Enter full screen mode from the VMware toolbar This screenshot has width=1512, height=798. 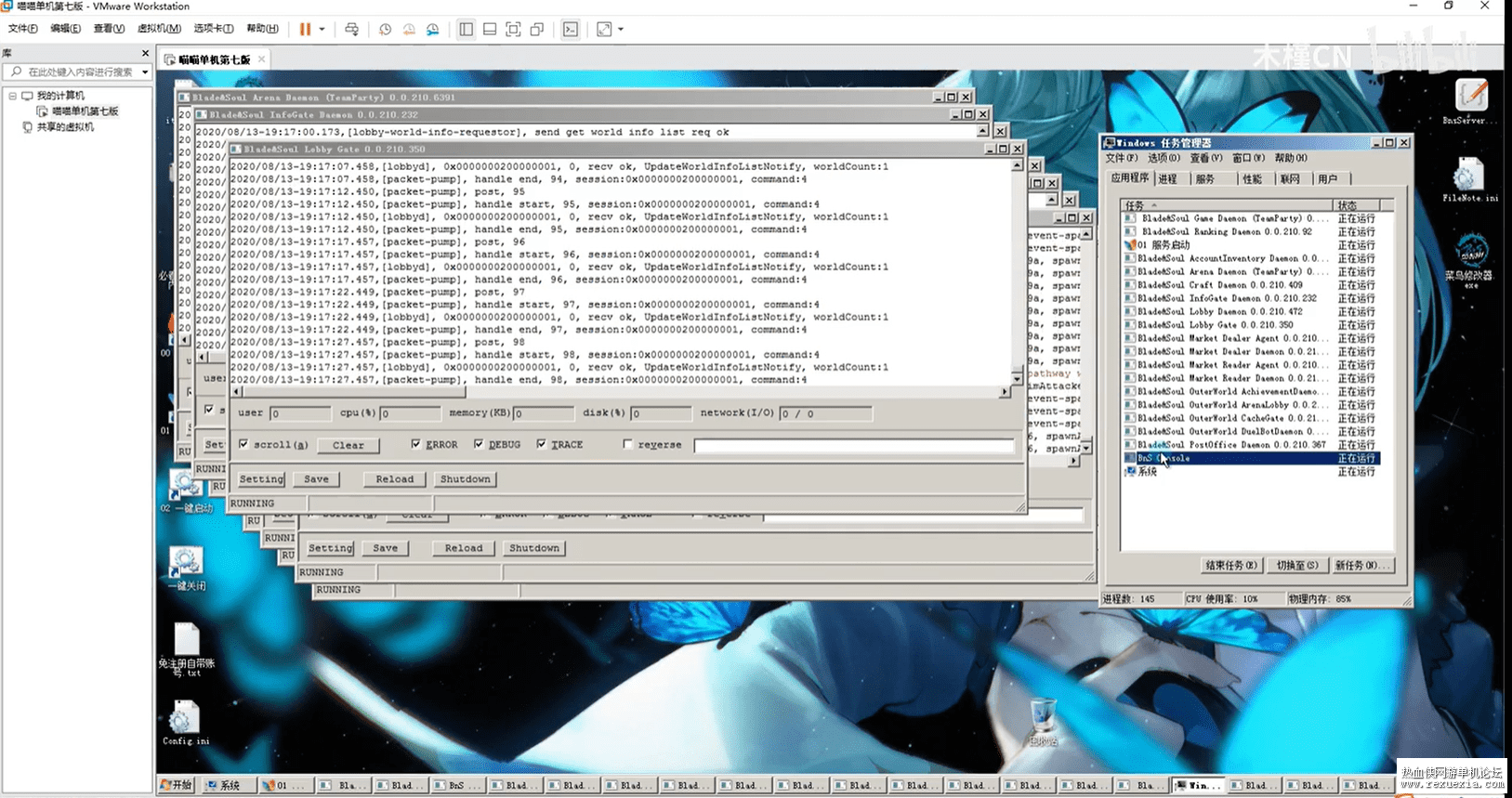tap(513, 29)
